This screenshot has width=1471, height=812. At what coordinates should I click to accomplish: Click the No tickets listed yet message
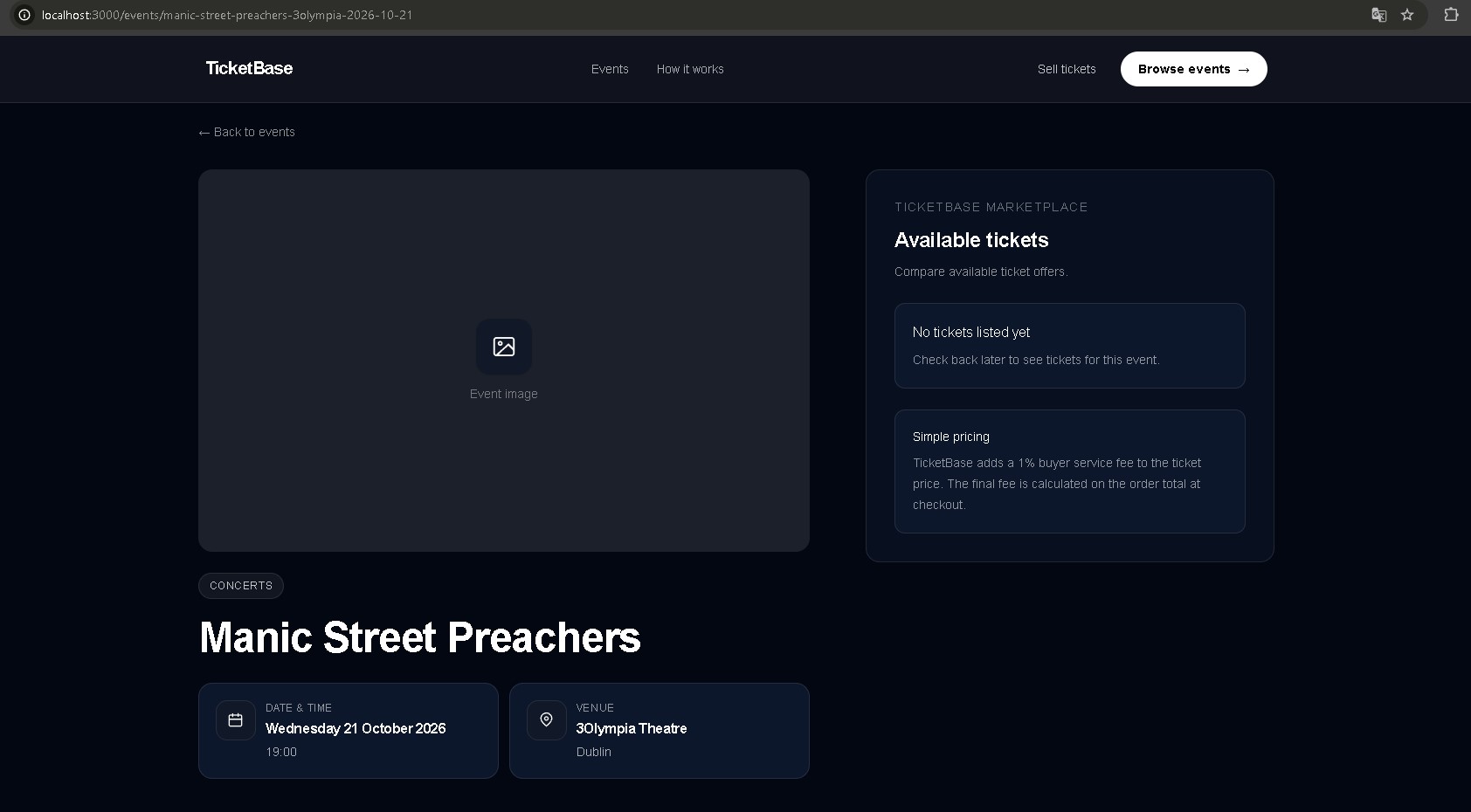(971, 332)
